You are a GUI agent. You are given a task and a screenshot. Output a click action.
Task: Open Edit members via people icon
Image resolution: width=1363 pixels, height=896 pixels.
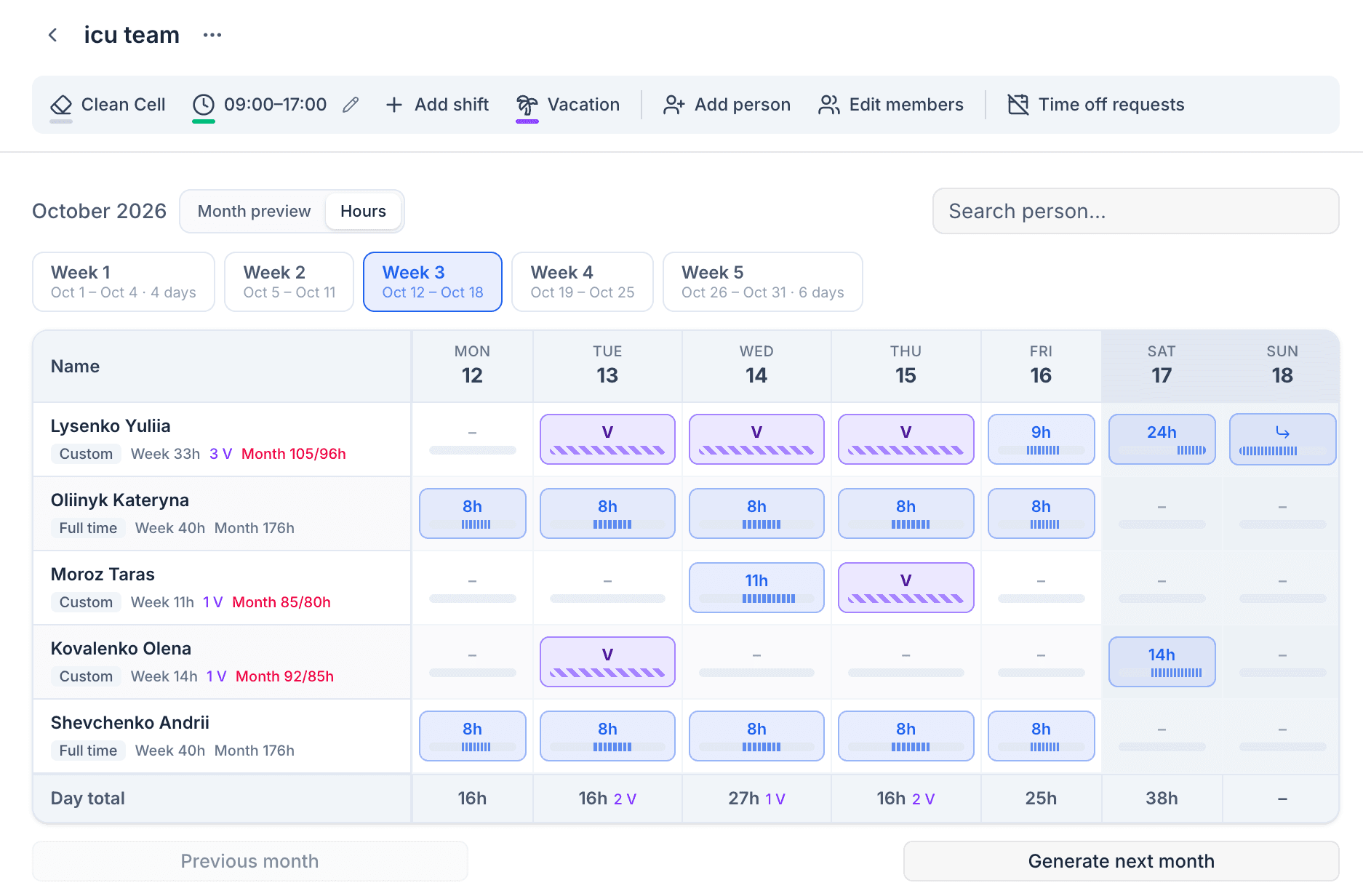click(x=828, y=105)
